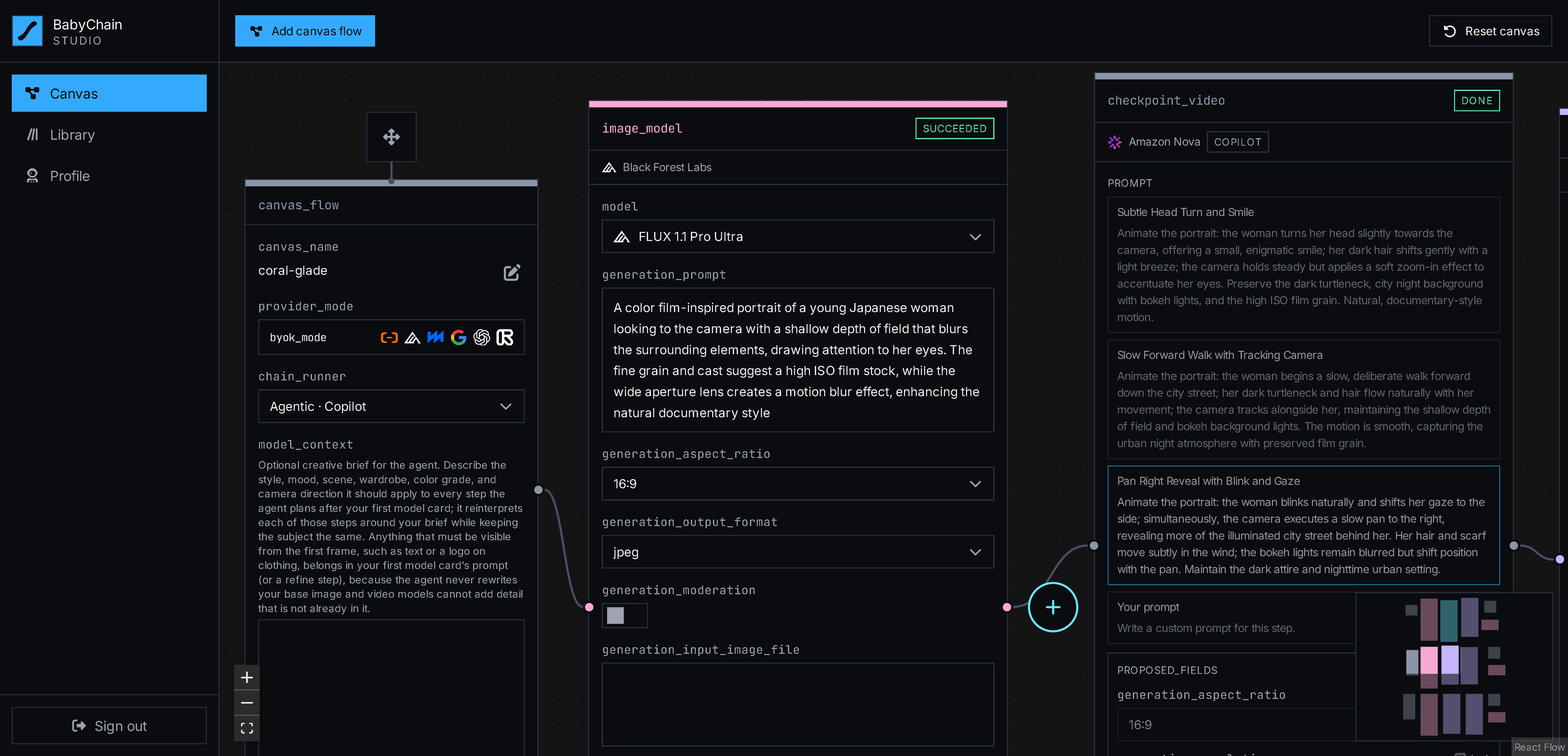
Task: Click the React Flow attribution link
Action: [x=1539, y=747]
